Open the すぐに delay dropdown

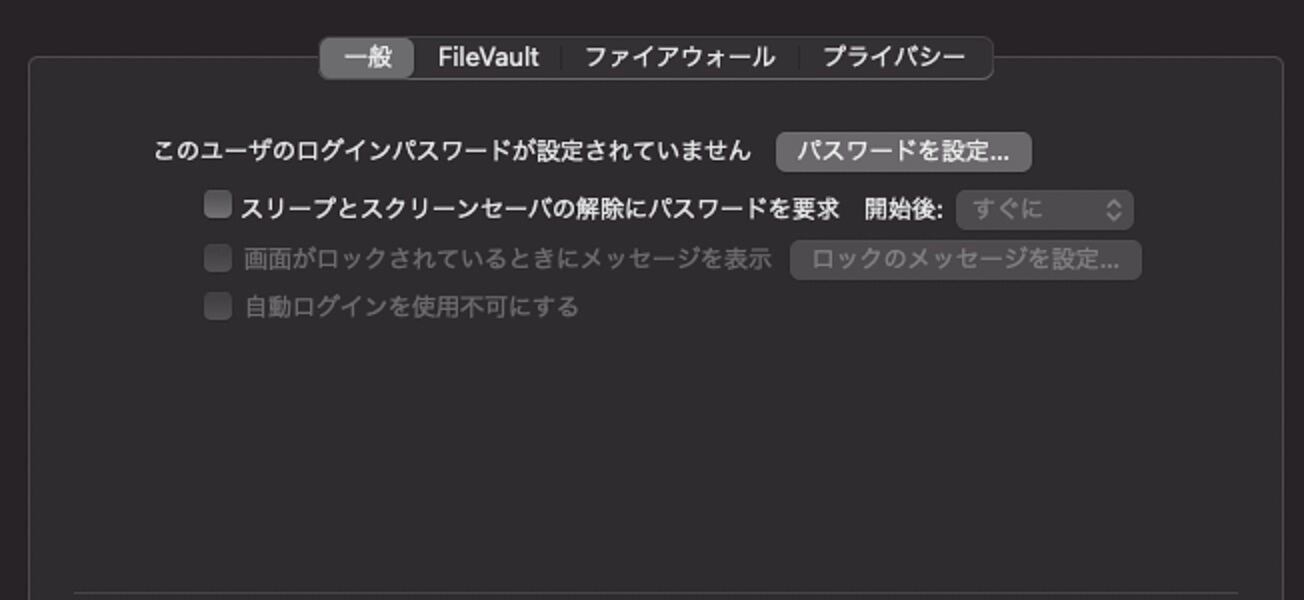tap(1045, 210)
